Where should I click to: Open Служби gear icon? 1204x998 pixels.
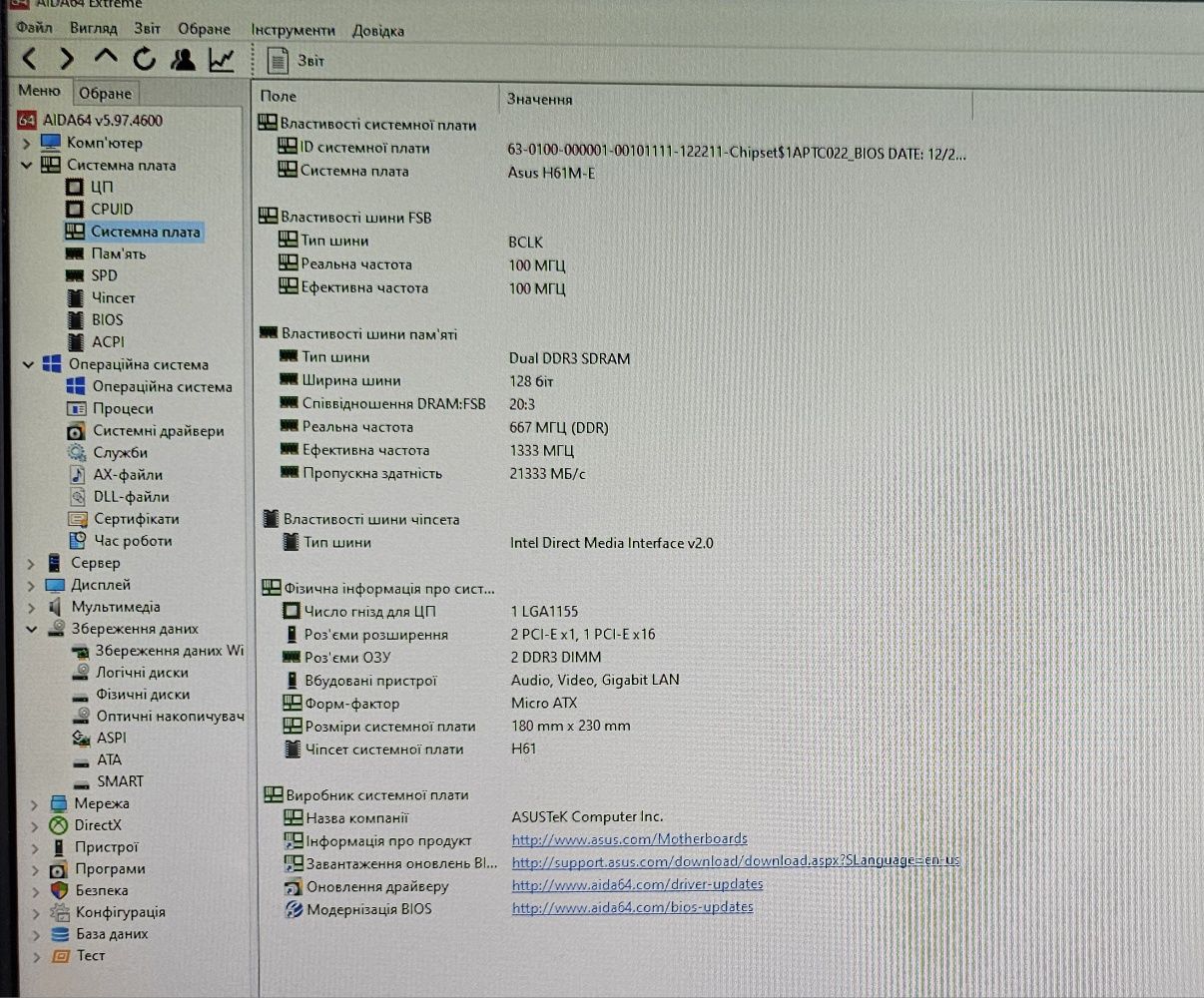click(x=77, y=453)
